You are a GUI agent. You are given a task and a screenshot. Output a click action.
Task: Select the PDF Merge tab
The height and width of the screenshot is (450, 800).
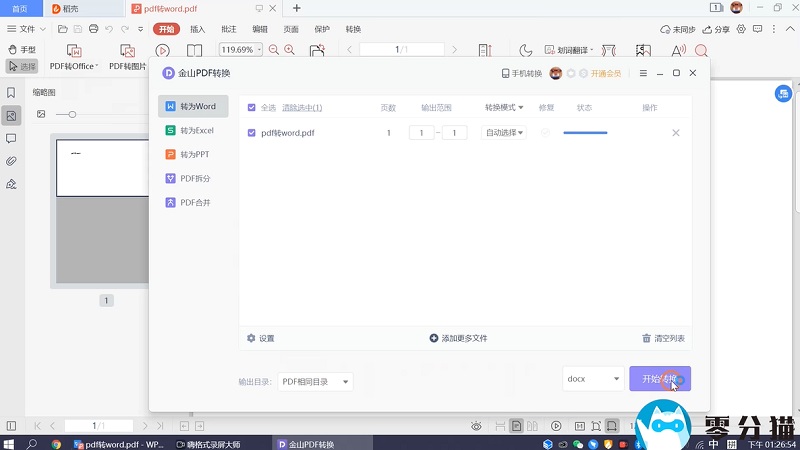point(193,203)
